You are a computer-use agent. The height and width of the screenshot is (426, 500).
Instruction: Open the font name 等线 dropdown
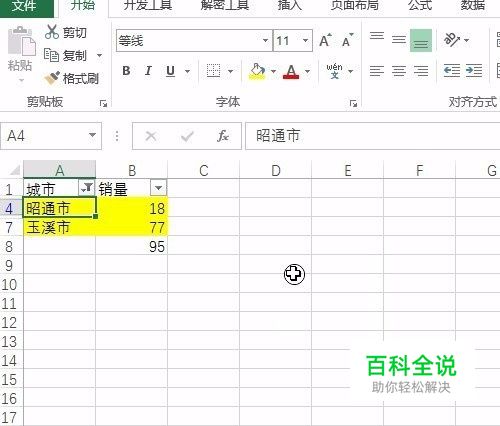point(265,41)
